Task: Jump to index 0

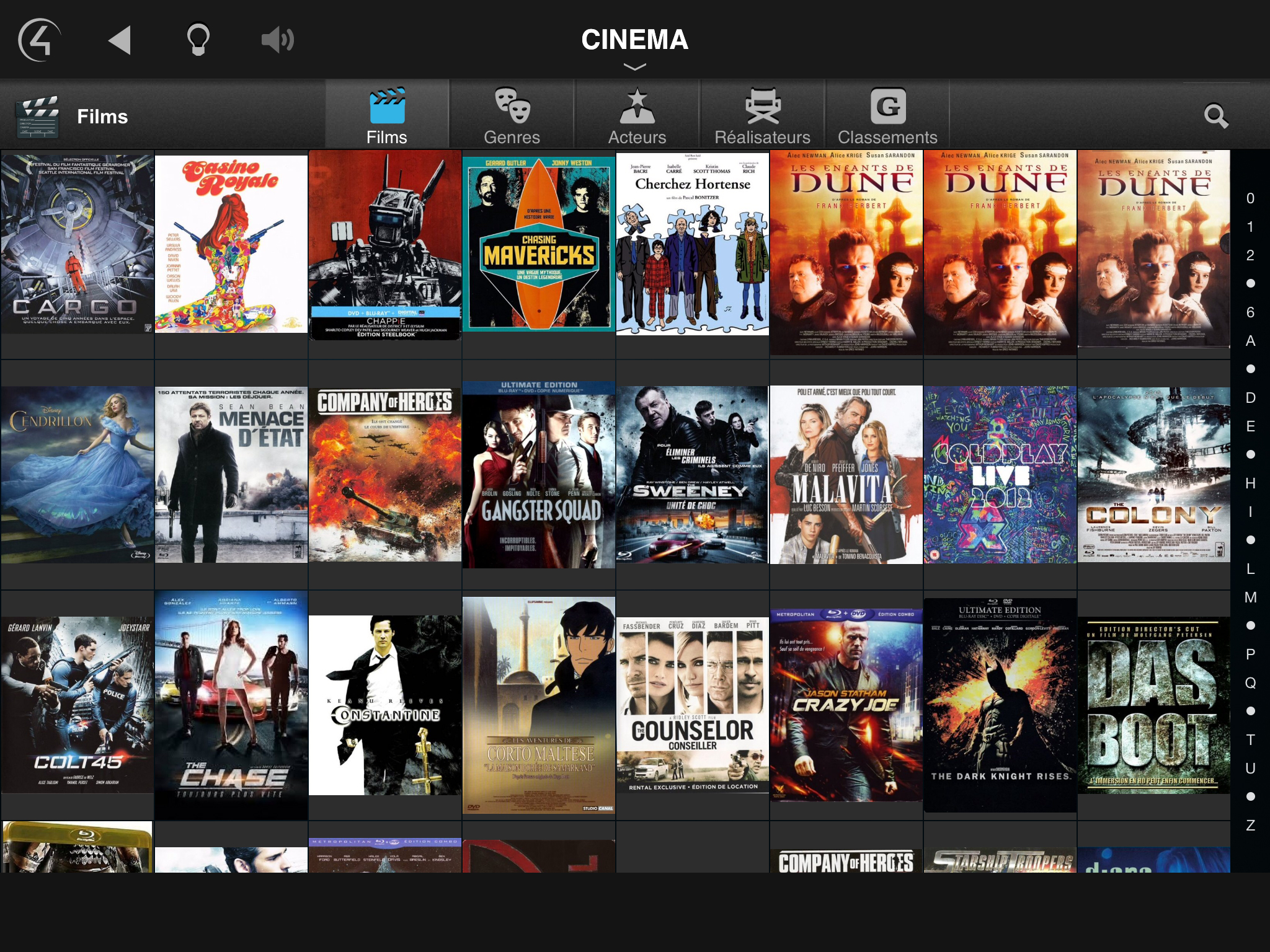Action: 1250,198
